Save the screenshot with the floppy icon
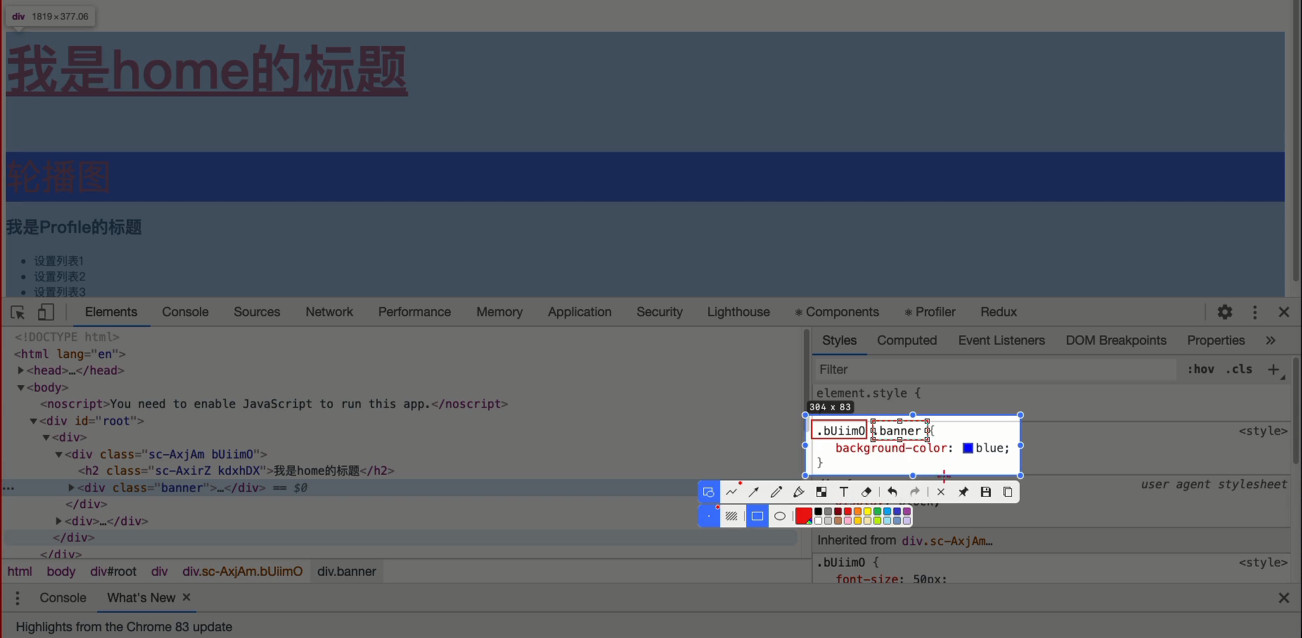The image size is (1302, 638). pyautogui.click(x=985, y=492)
